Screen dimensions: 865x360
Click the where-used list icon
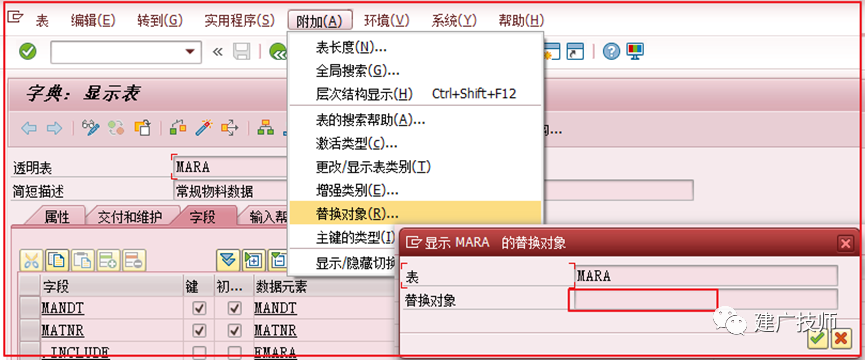(229, 128)
